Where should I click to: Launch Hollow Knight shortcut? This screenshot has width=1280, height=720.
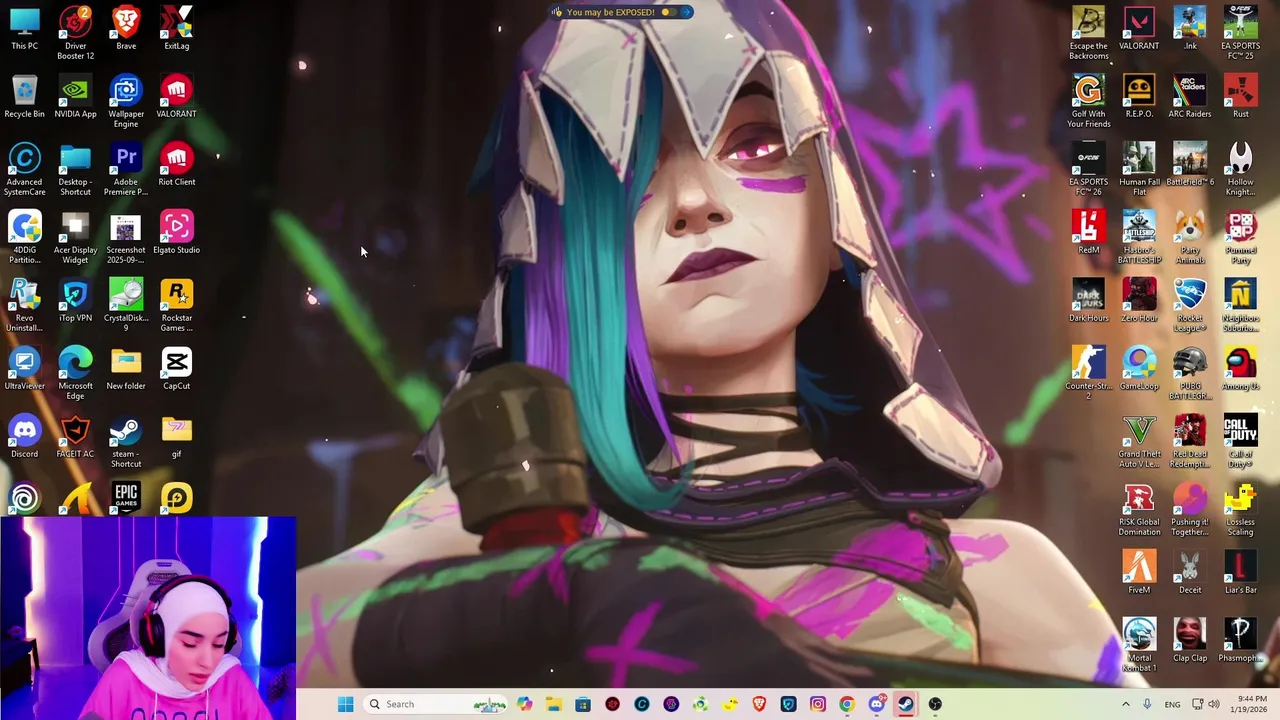(x=1240, y=169)
